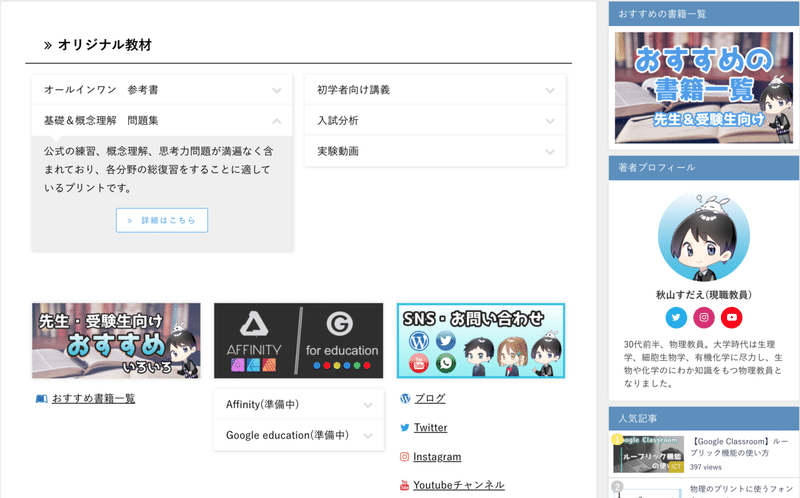Click the オールインワン 参考書 accordion label
This screenshot has width=800, height=498.
click(x=101, y=90)
